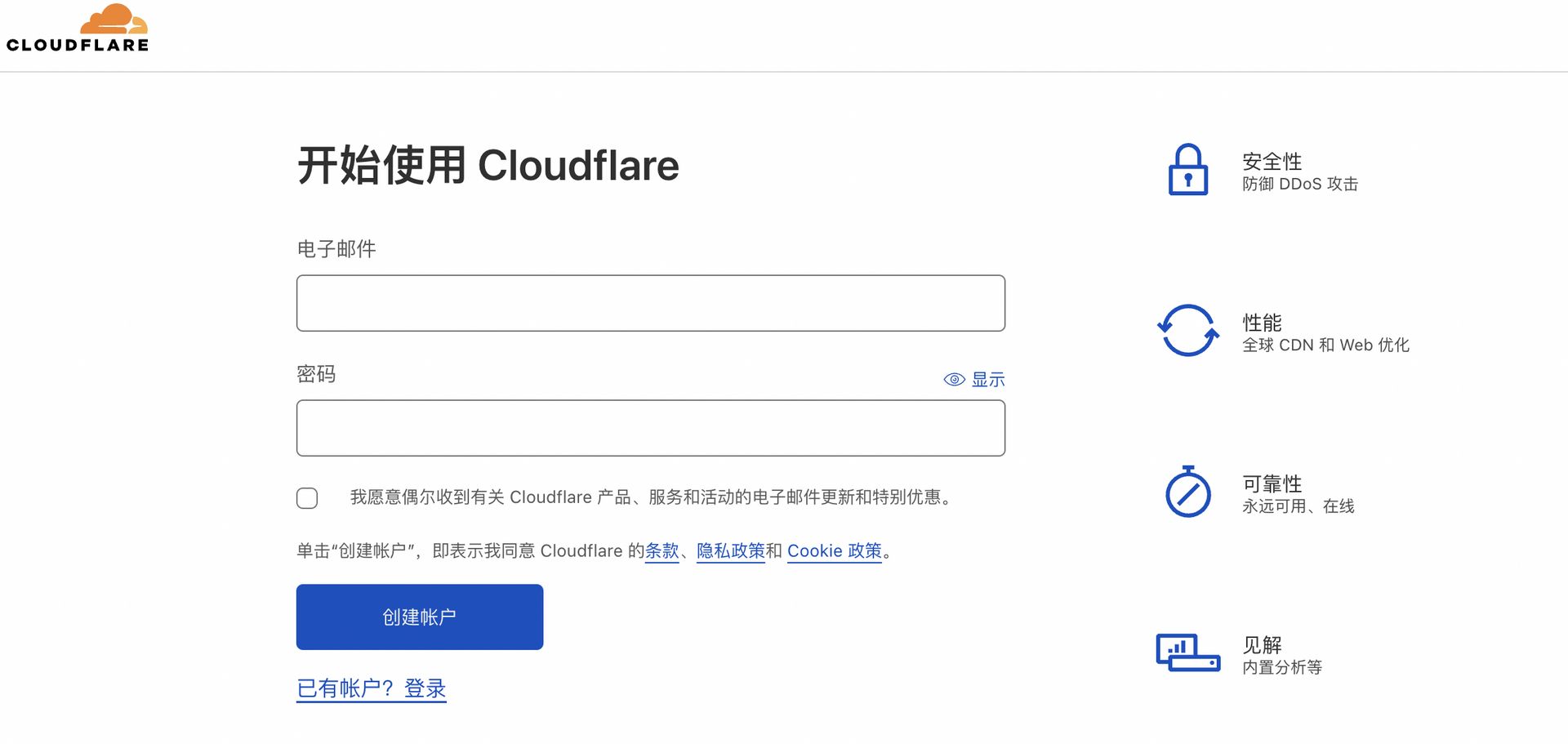Screen dimensions: 1568x744
Task: Click the eye icon beside 显示
Action: point(953,379)
